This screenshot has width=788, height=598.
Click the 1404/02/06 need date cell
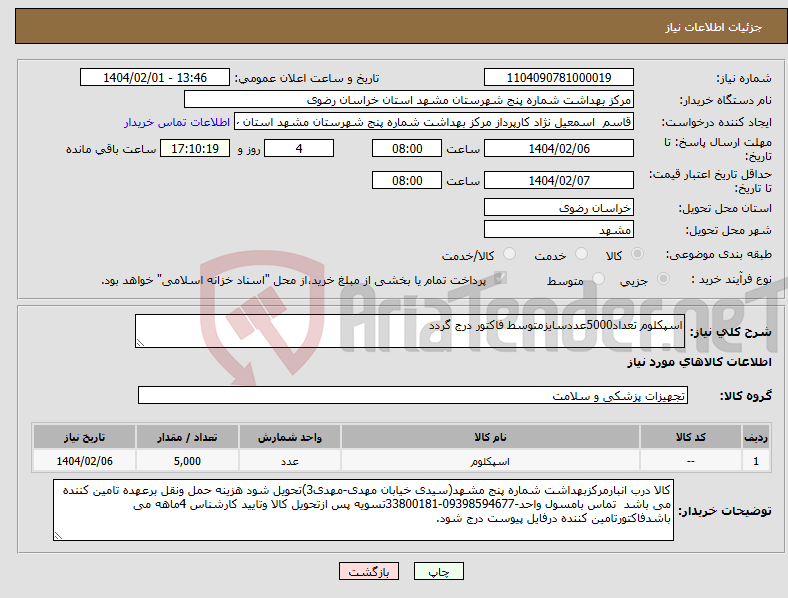tap(84, 461)
